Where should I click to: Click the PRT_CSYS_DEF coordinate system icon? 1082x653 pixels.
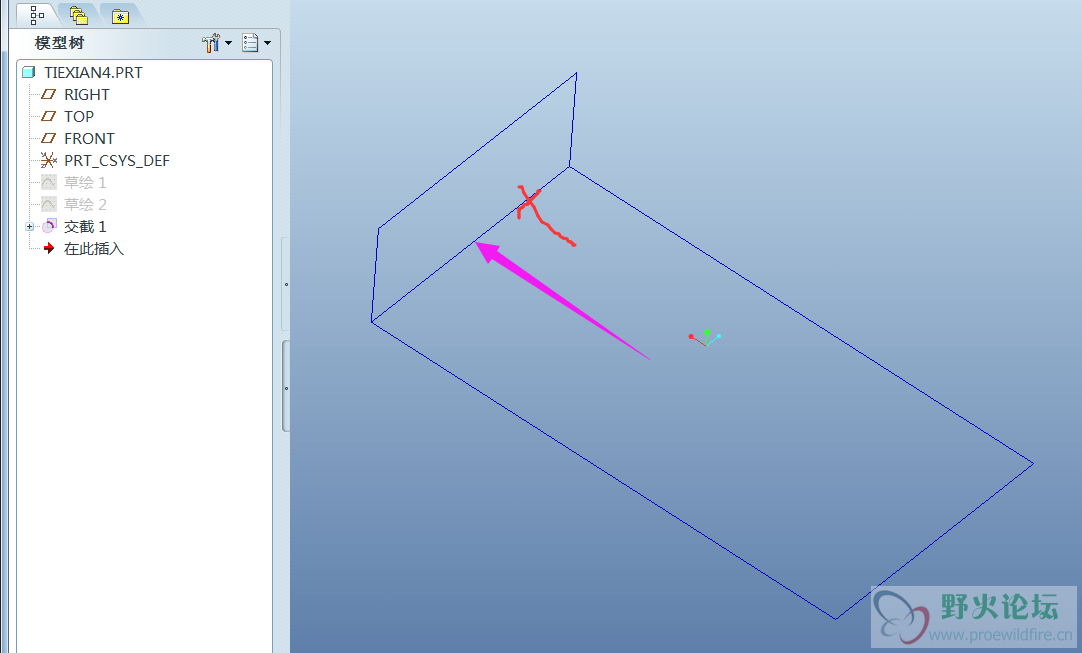48,160
